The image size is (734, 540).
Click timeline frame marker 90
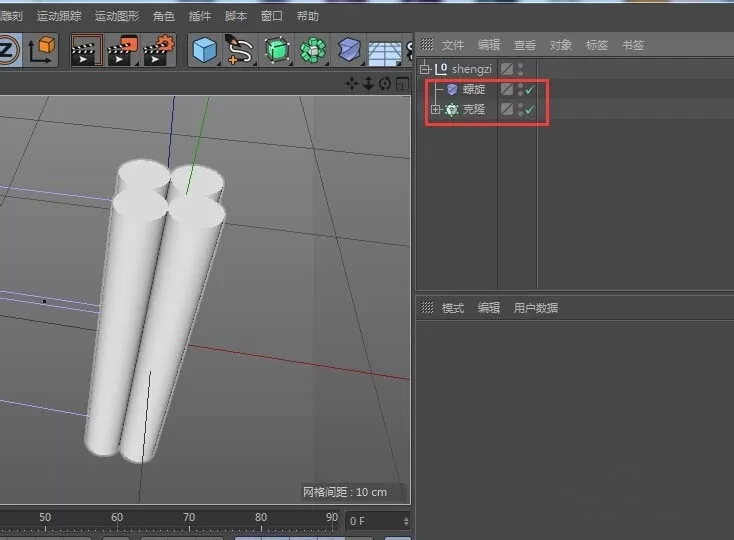click(x=332, y=517)
